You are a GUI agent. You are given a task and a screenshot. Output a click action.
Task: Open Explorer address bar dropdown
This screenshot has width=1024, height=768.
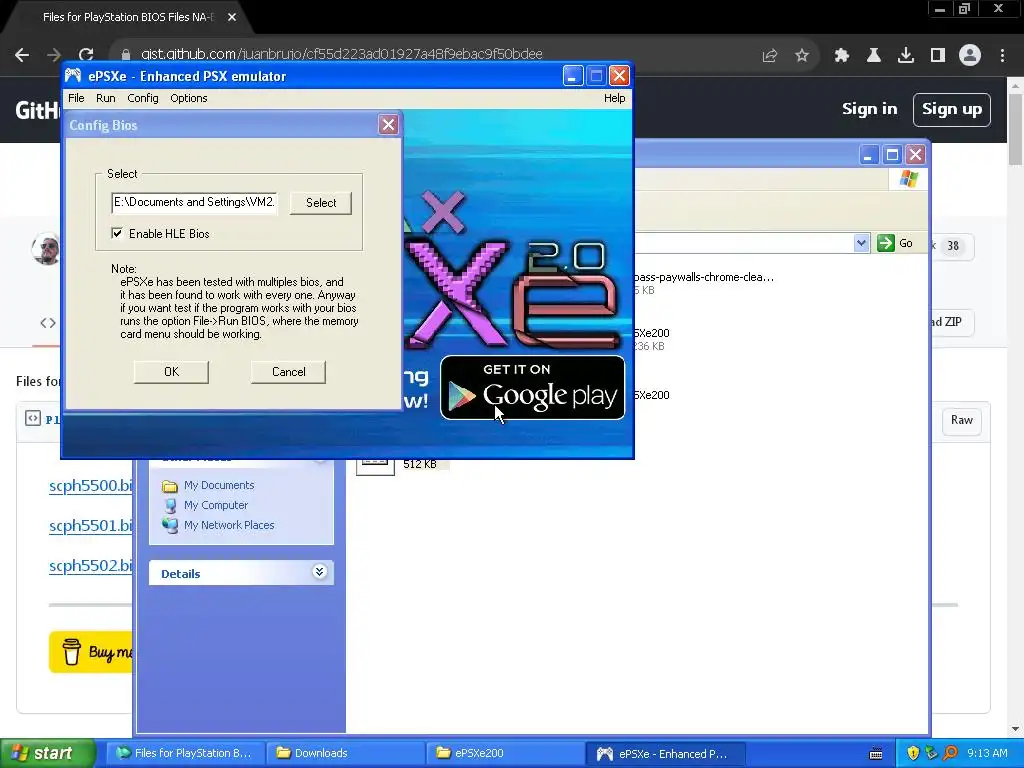coord(861,243)
